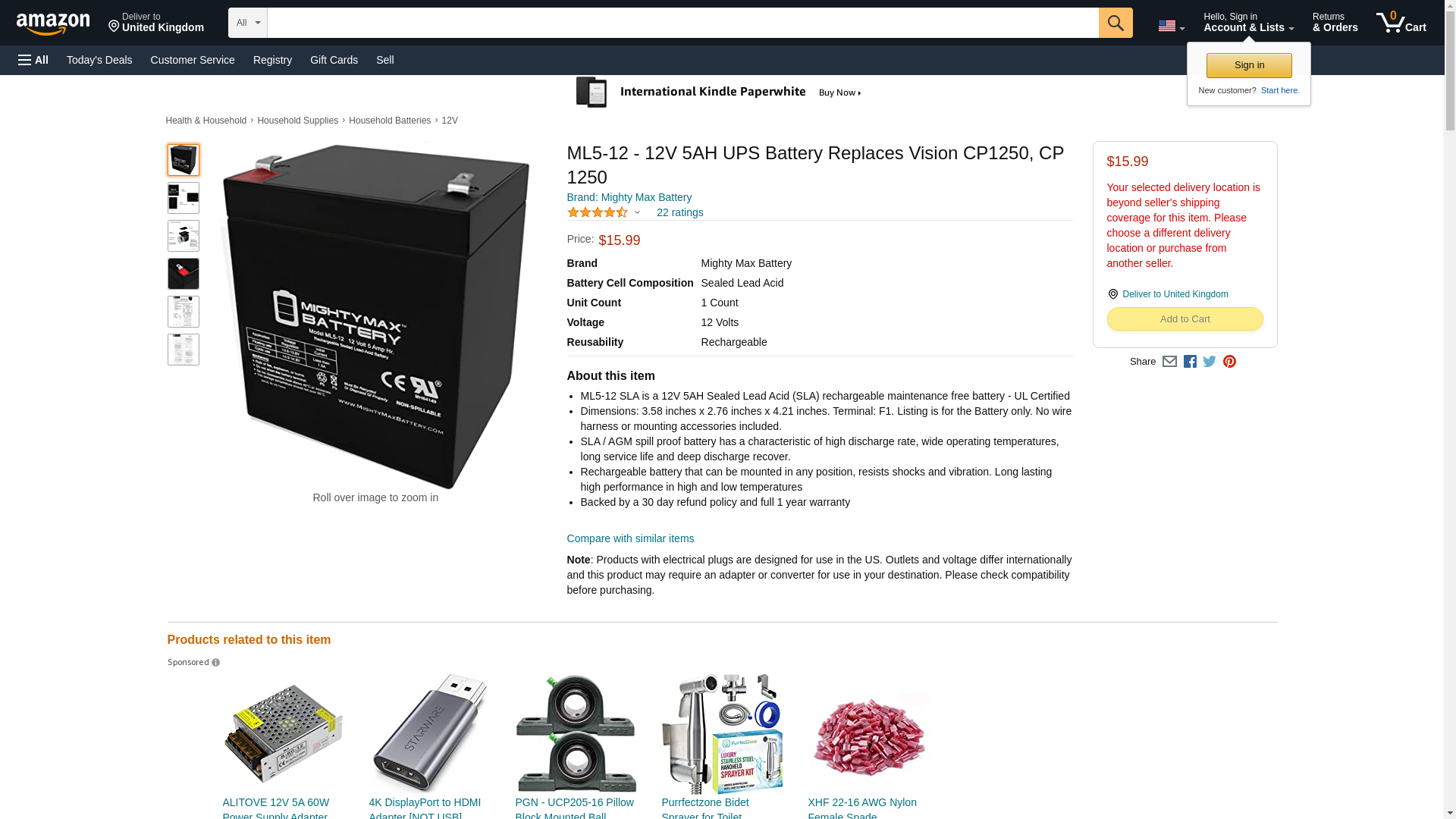Viewport: 1456px width, 819px height.
Task: Open Compare with similar items link
Action: (630, 538)
